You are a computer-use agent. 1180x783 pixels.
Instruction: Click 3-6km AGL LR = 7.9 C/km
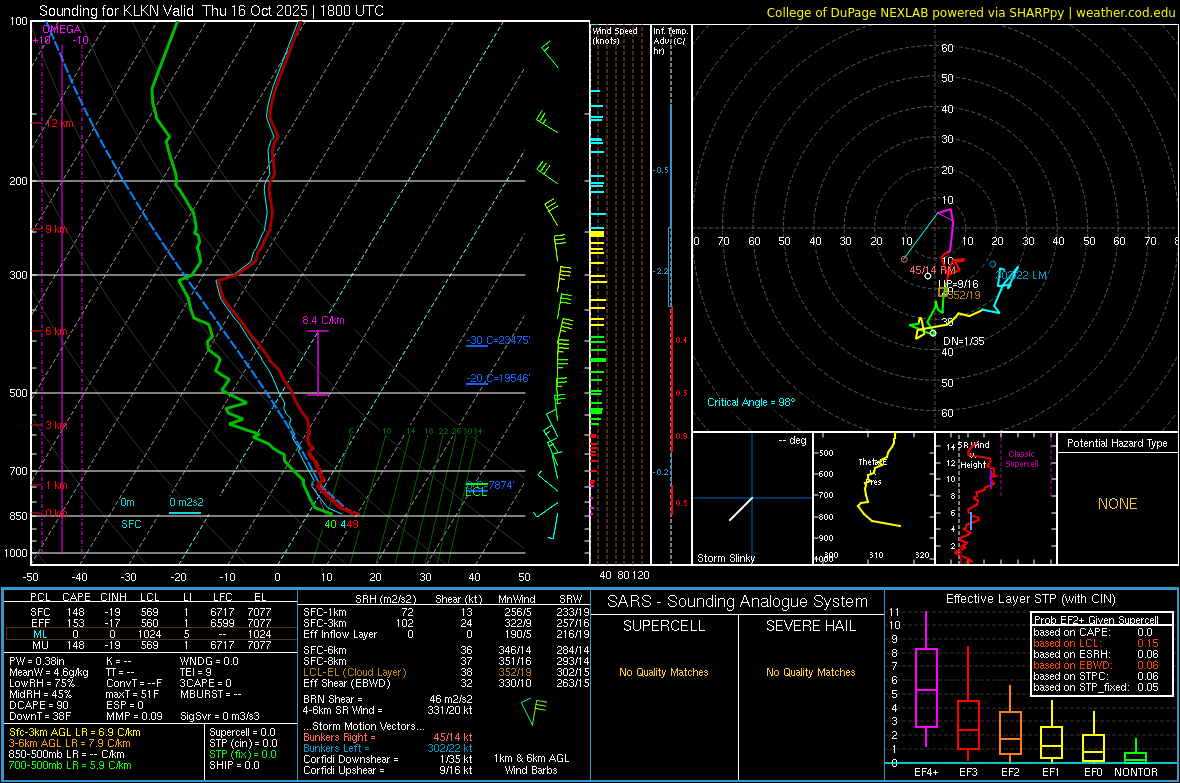(69, 743)
